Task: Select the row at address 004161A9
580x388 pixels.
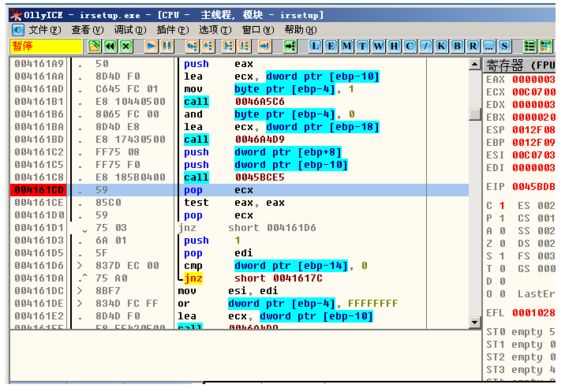Action: coord(239,64)
